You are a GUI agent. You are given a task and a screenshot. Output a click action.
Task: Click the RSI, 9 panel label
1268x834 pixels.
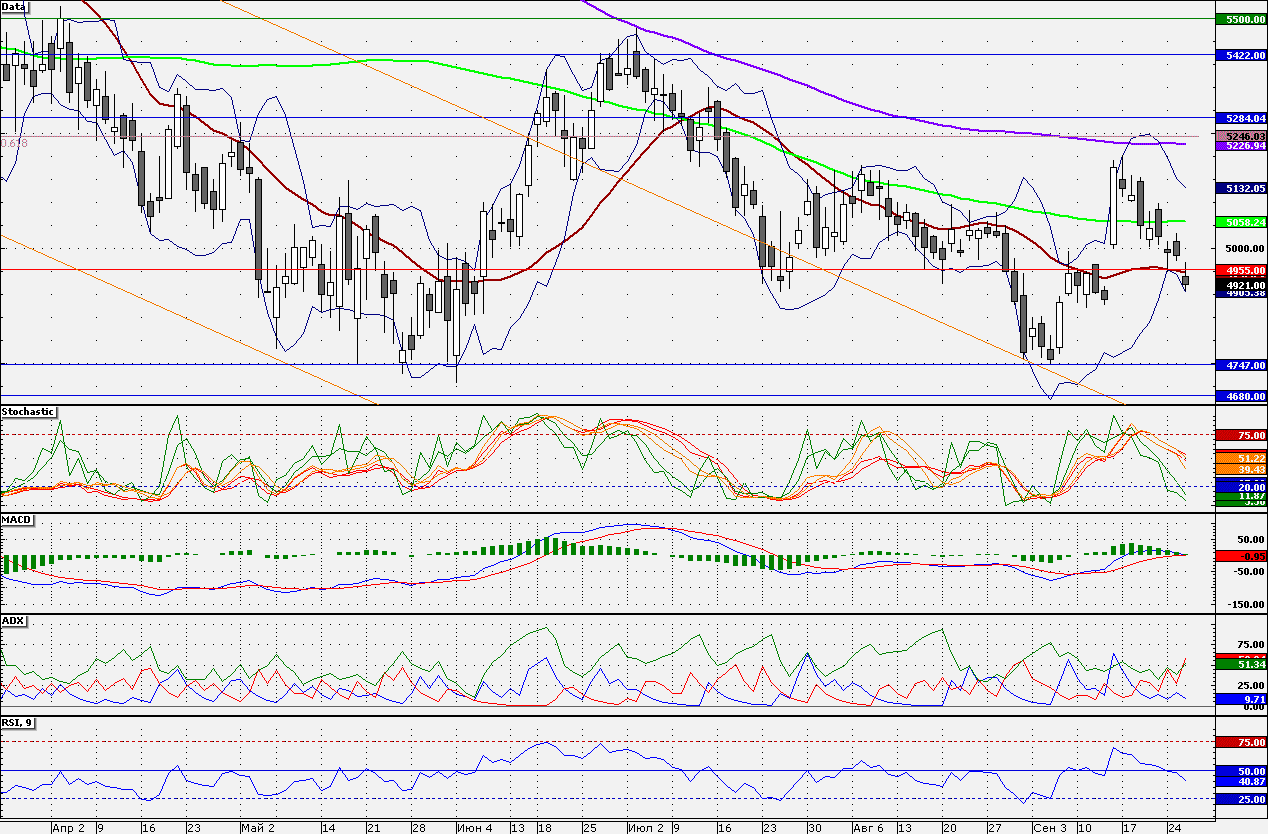19,722
